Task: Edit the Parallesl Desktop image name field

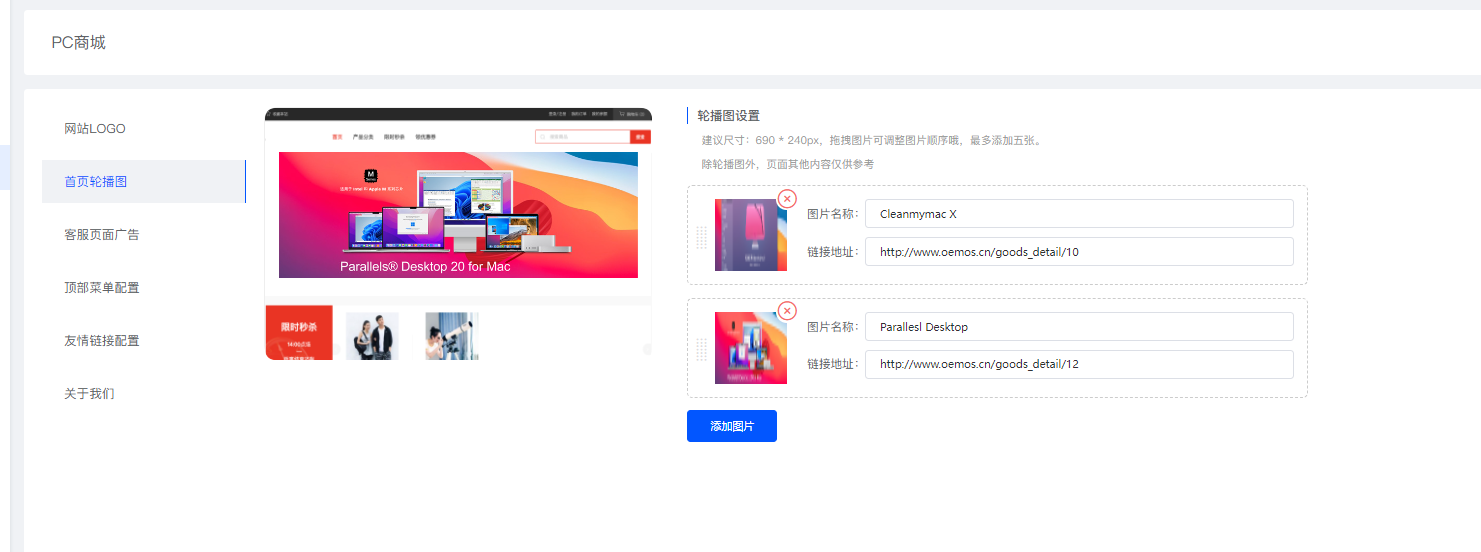Action: pos(1078,327)
